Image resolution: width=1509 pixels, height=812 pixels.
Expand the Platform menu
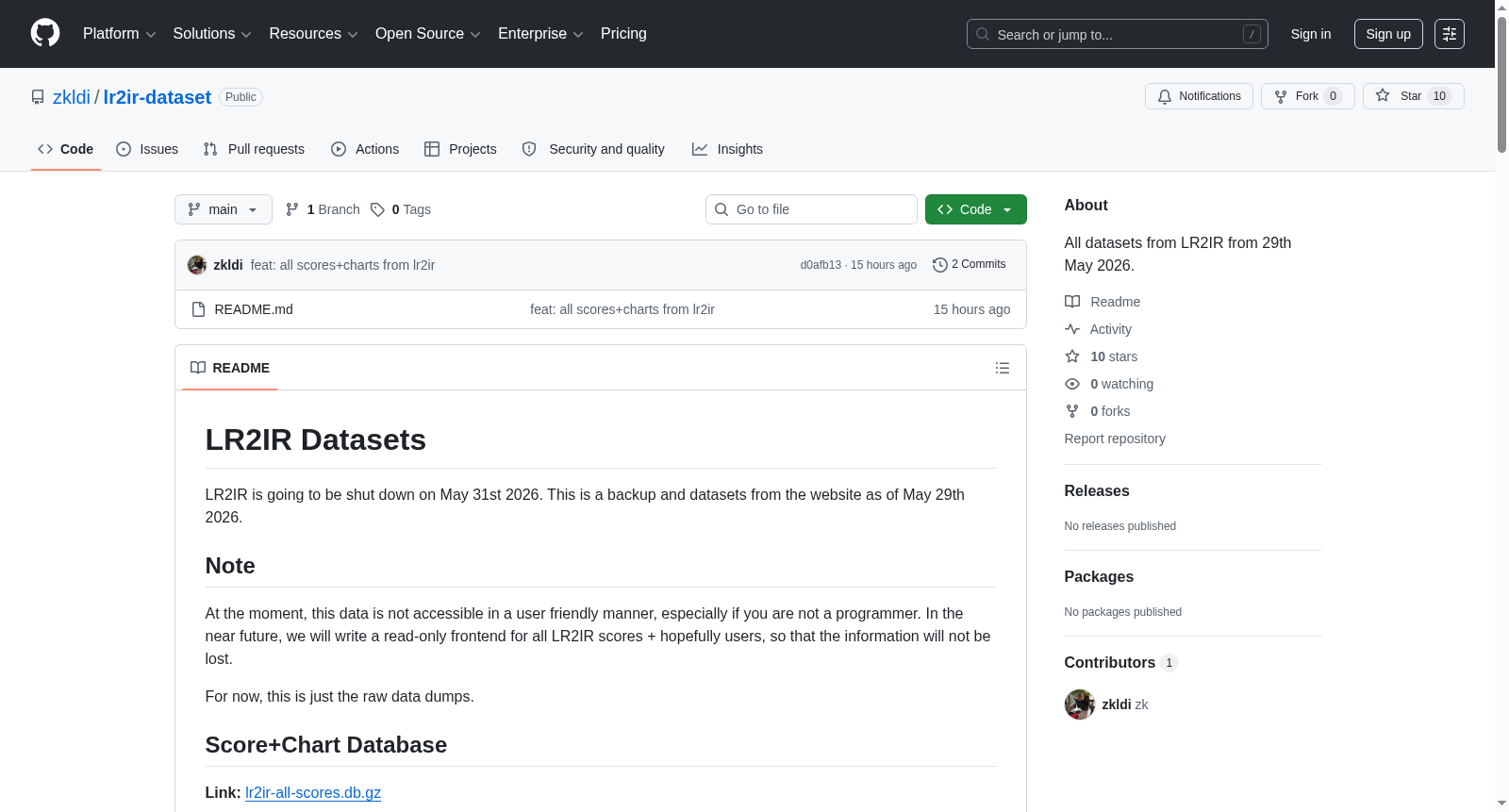click(x=119, y=34)
